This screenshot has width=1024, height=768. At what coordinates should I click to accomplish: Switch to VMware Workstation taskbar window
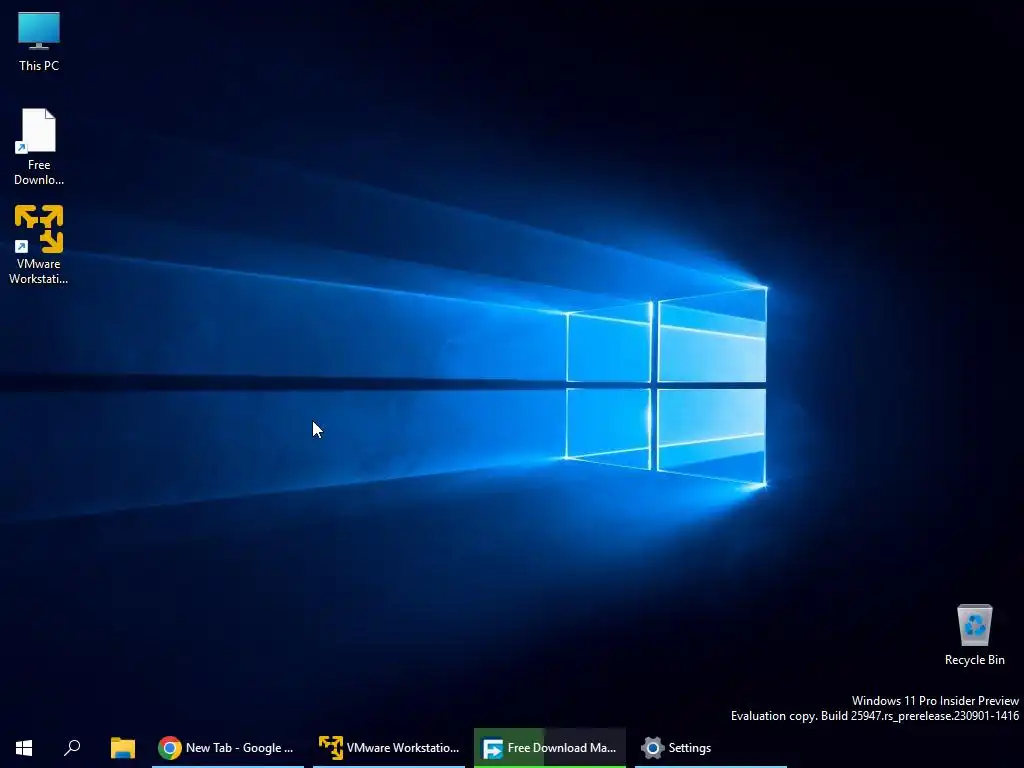[389, 748]
